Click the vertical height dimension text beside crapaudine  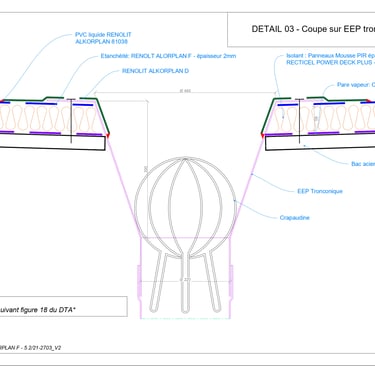click(145, 169)
